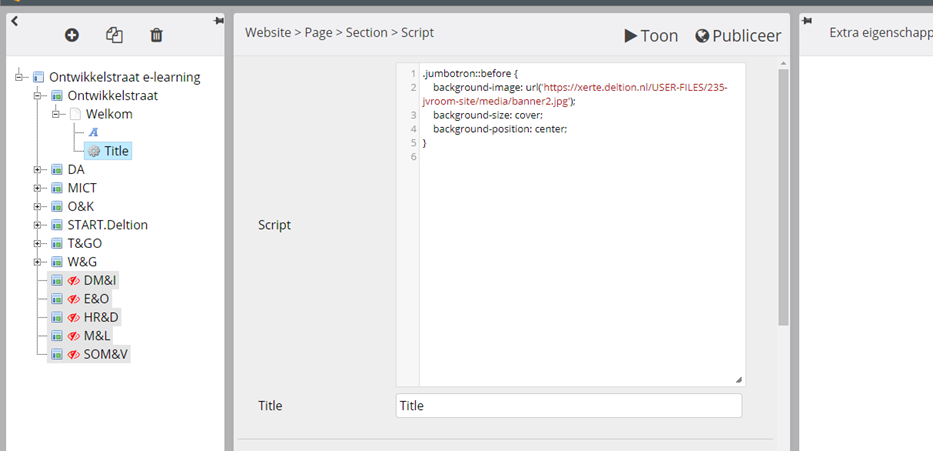
Task: Click the add new item plus icon
Action: pos(71,36)
